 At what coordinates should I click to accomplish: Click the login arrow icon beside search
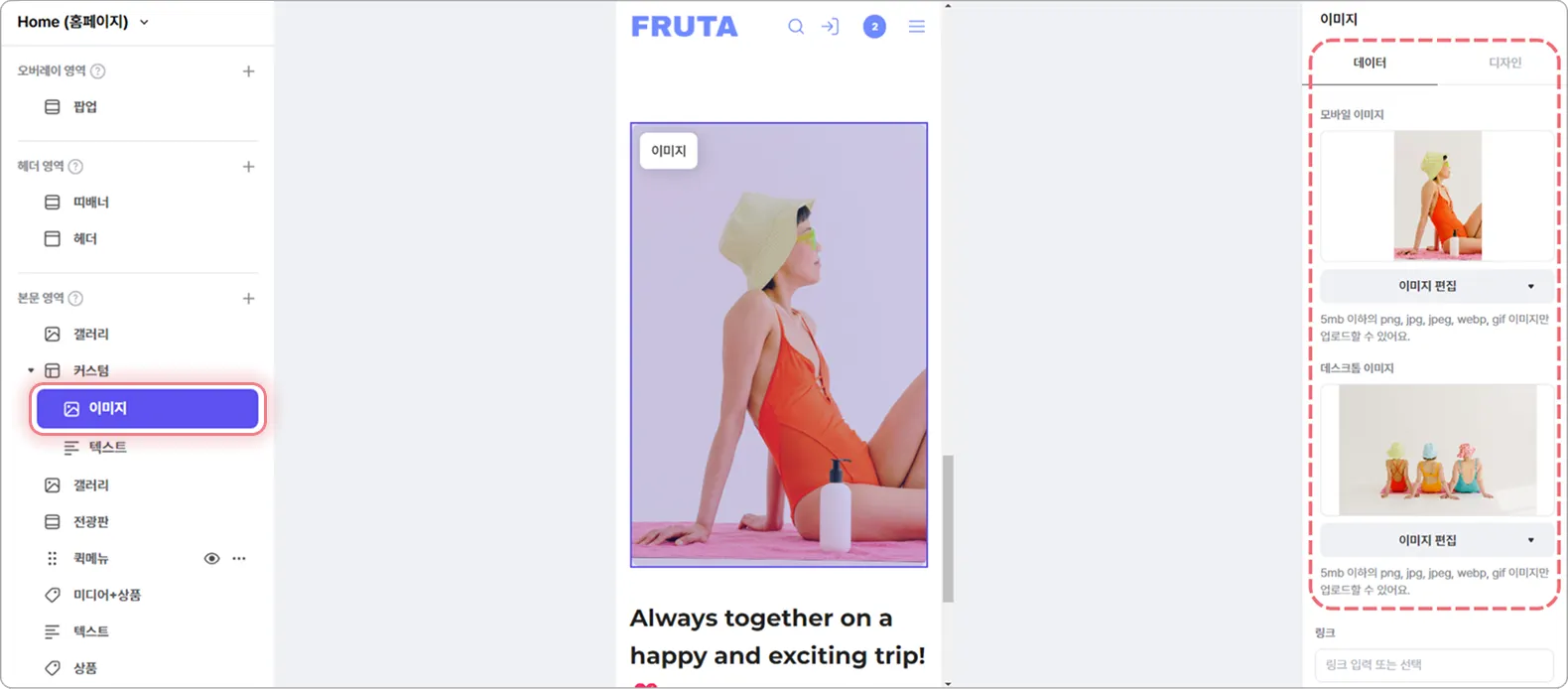point(831,27)
